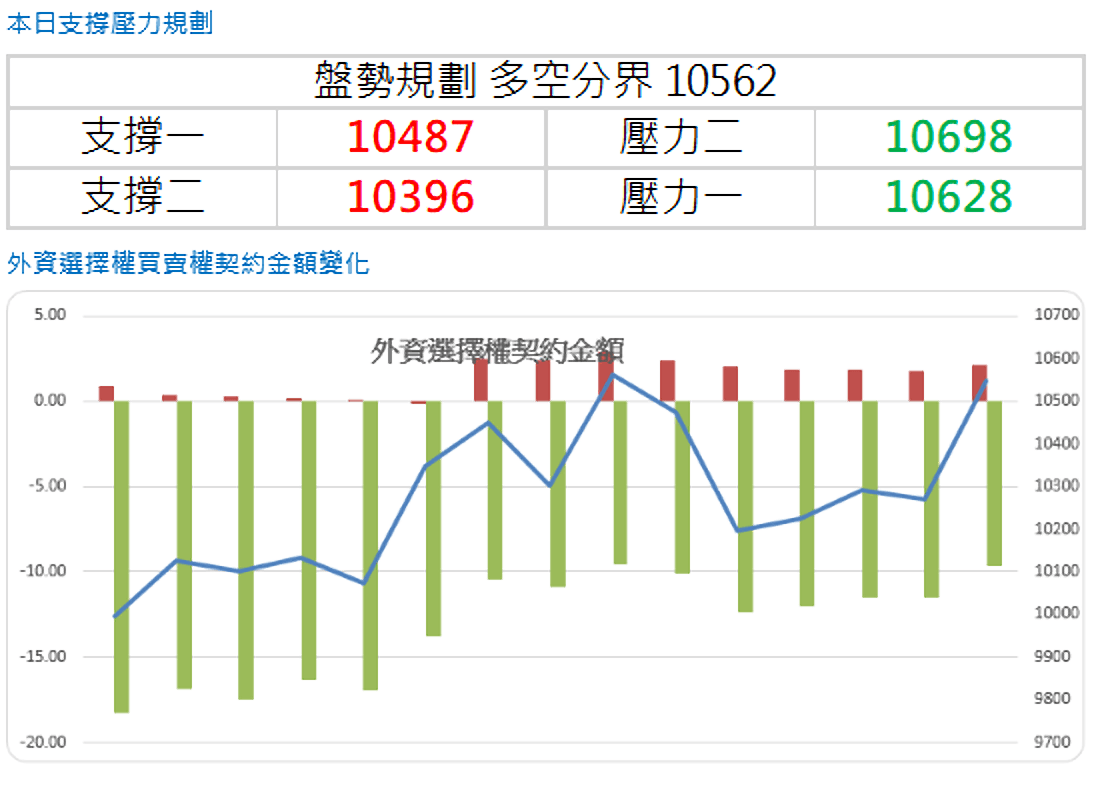
Task: Click the 支撐二 label cell
Action: point(142,196)
